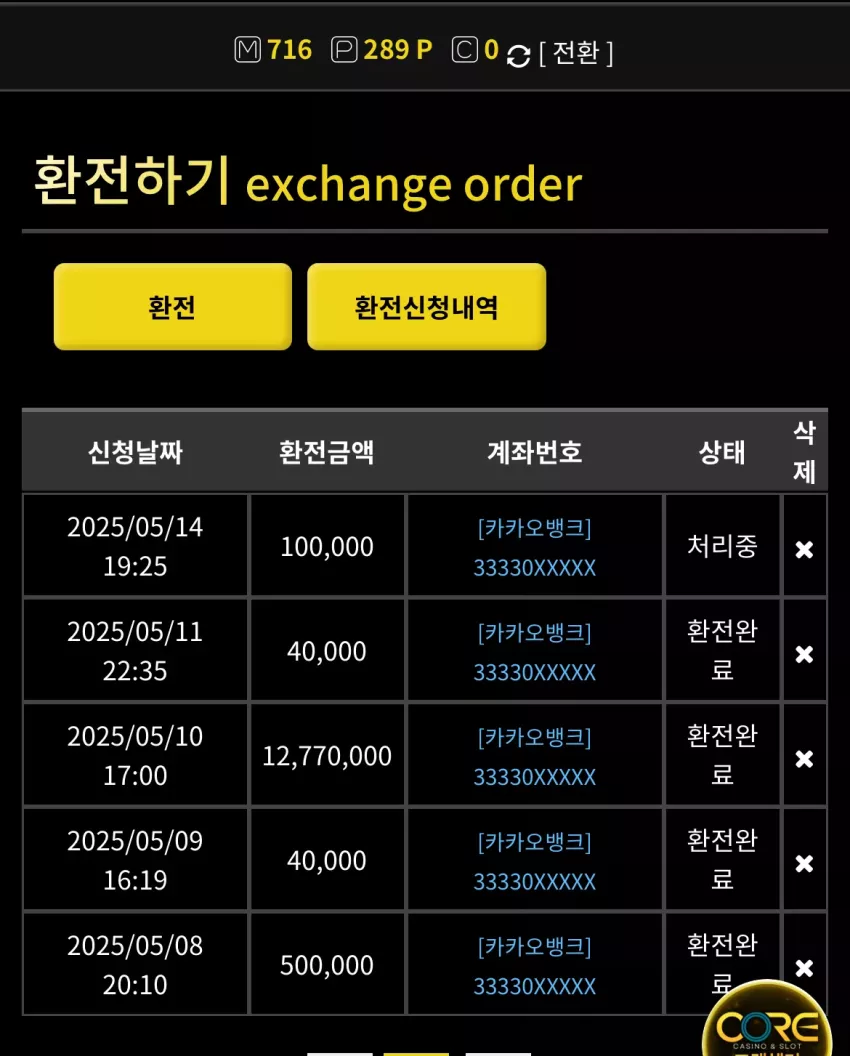850x1056 pixels.
Task: Delete the 500,000 exchange entry
Action: (804, 968)
